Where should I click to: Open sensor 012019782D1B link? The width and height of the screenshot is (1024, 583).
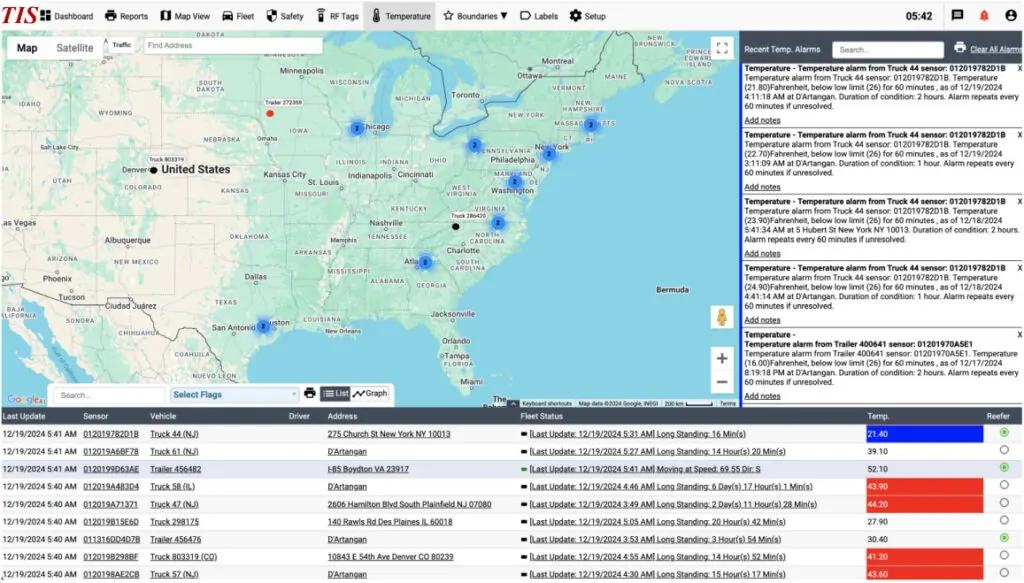111,434
